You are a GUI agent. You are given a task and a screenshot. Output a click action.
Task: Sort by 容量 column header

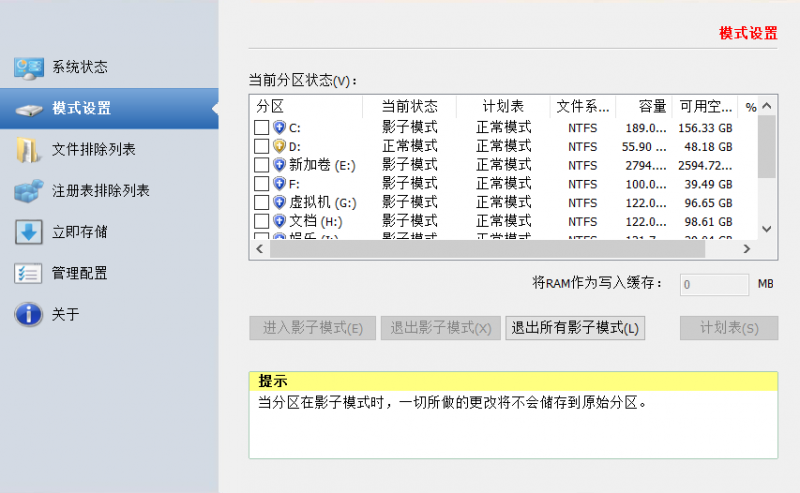[644, 107]
